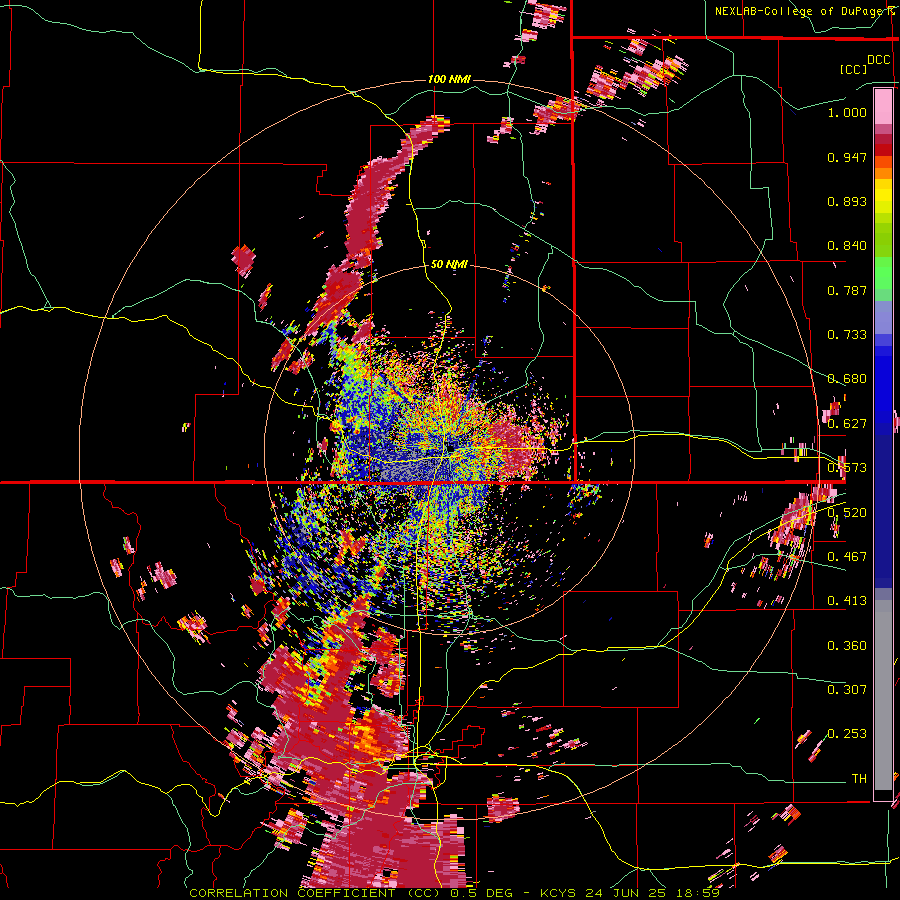900x900 pixels.
Task: Click the 100 NMI range ring label
Action: tap(448, 79)
